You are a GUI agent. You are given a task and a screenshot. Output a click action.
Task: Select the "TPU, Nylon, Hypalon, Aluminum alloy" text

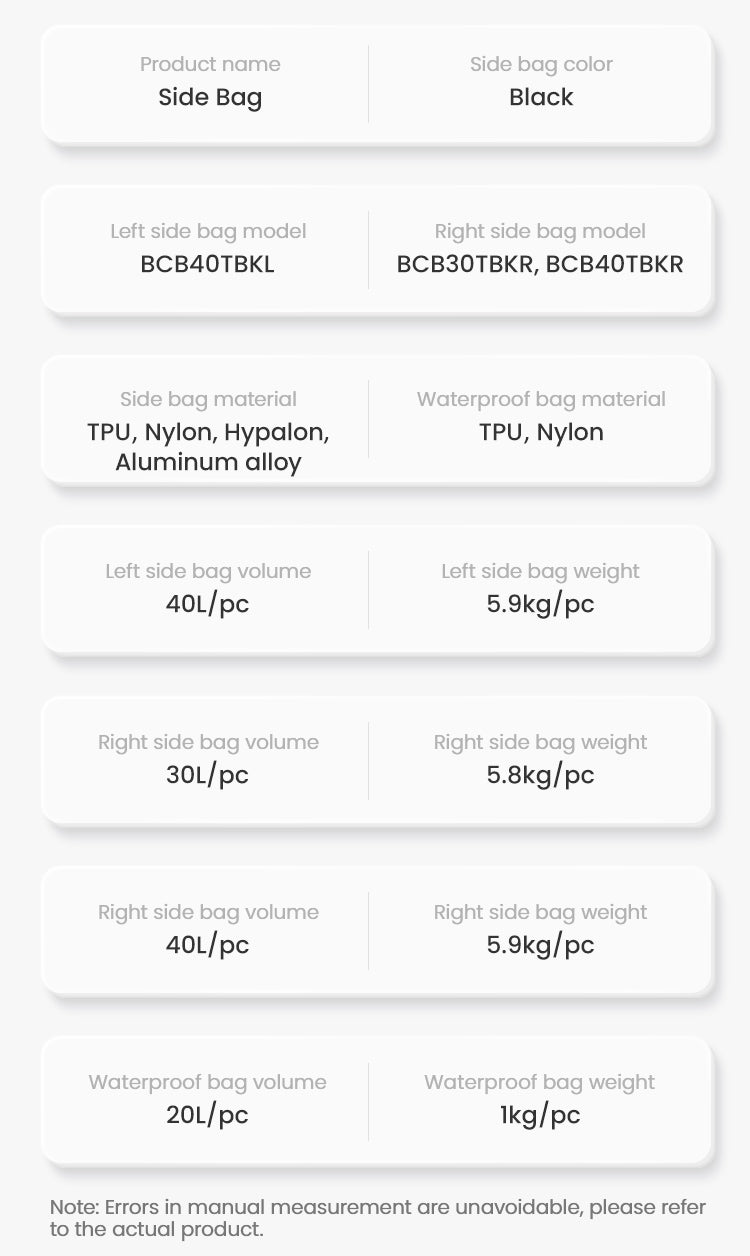[208, 447]
